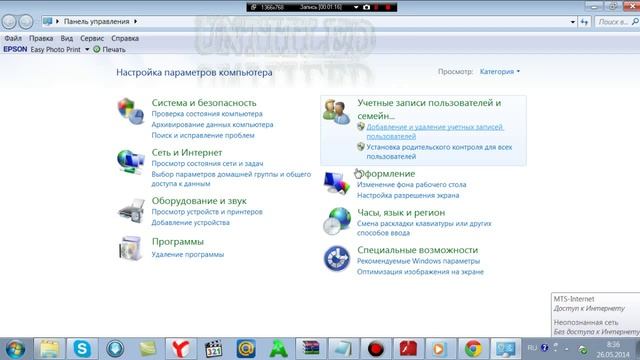The height and width of the screenshot is (360, 640).
Task: Open the Категория view dropdown
Action: [x=500, y=71]
